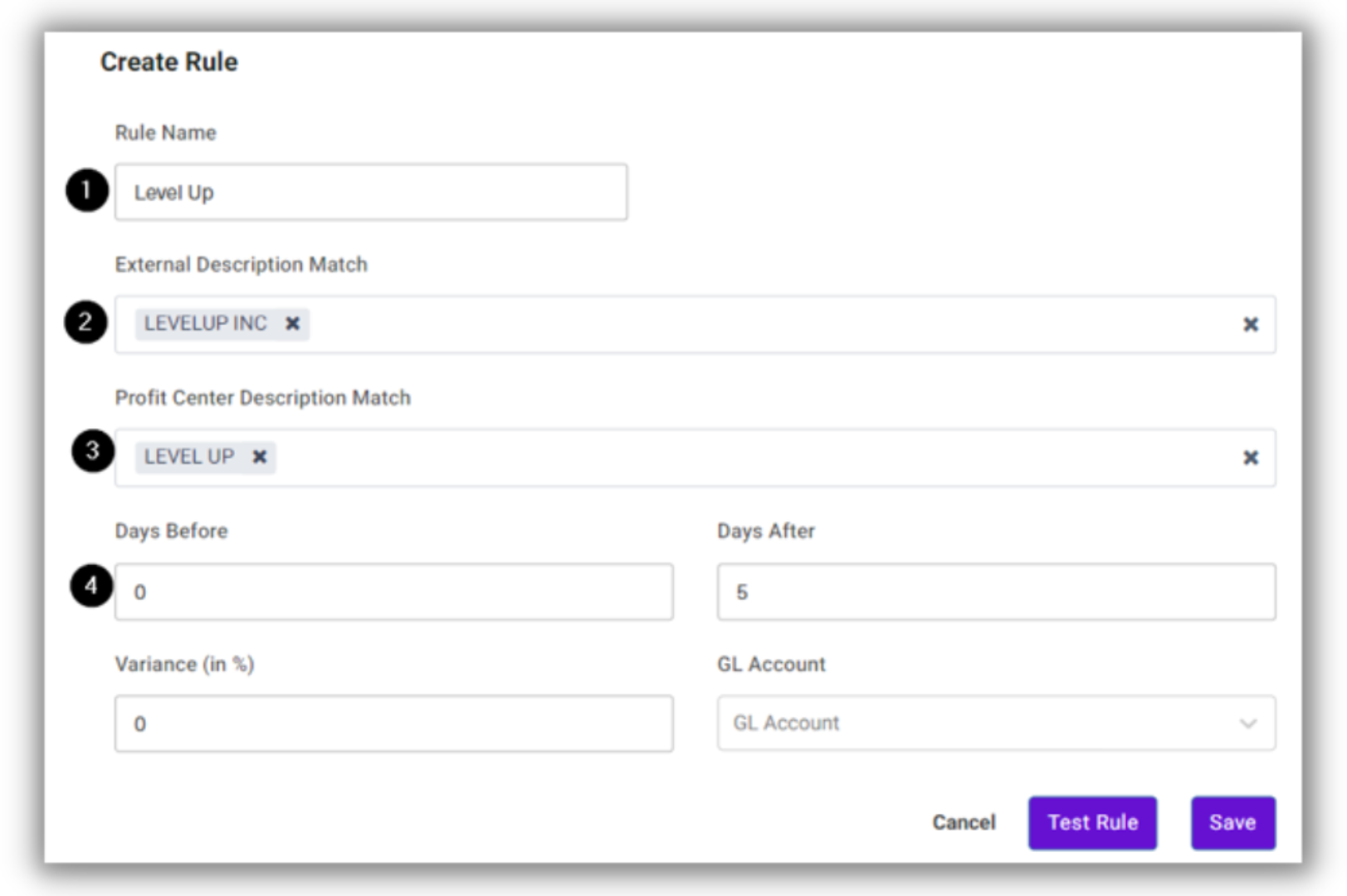
Task: Save the new rule
Action: 1232,822
